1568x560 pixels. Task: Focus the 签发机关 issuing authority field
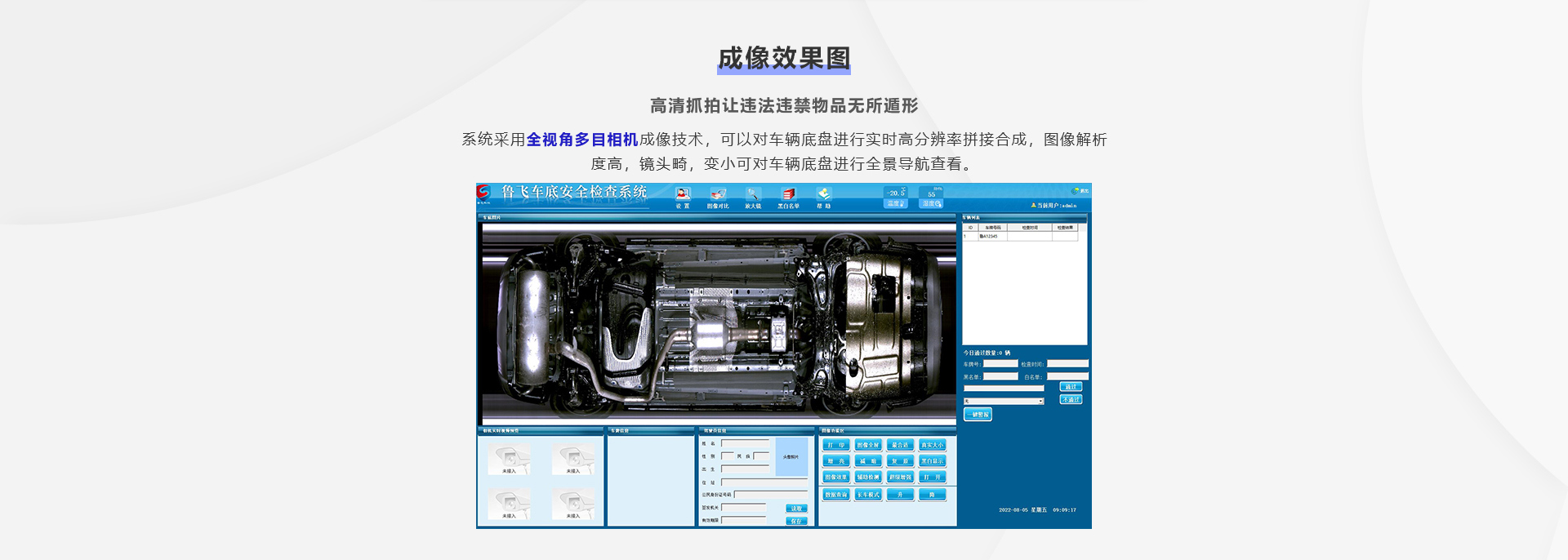coord(744,508)
